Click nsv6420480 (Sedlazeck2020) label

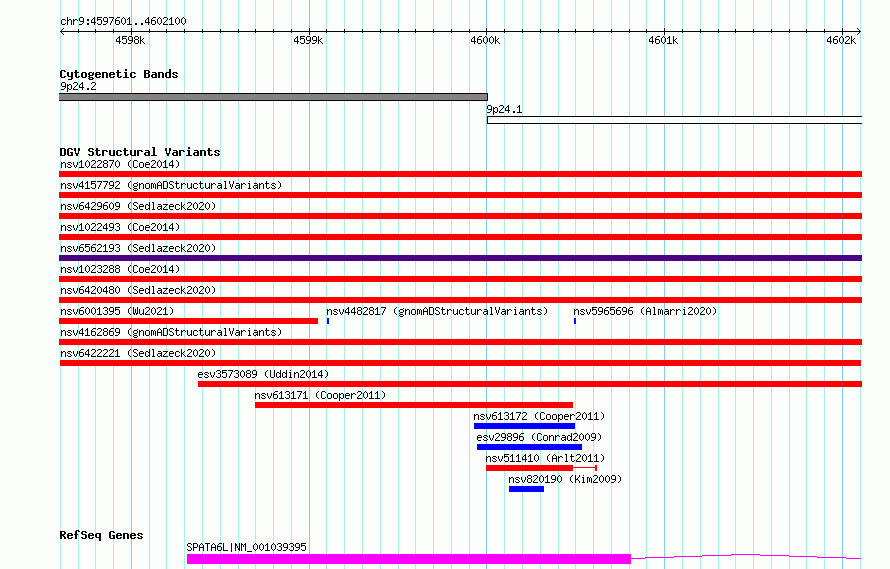coord(138,290)
